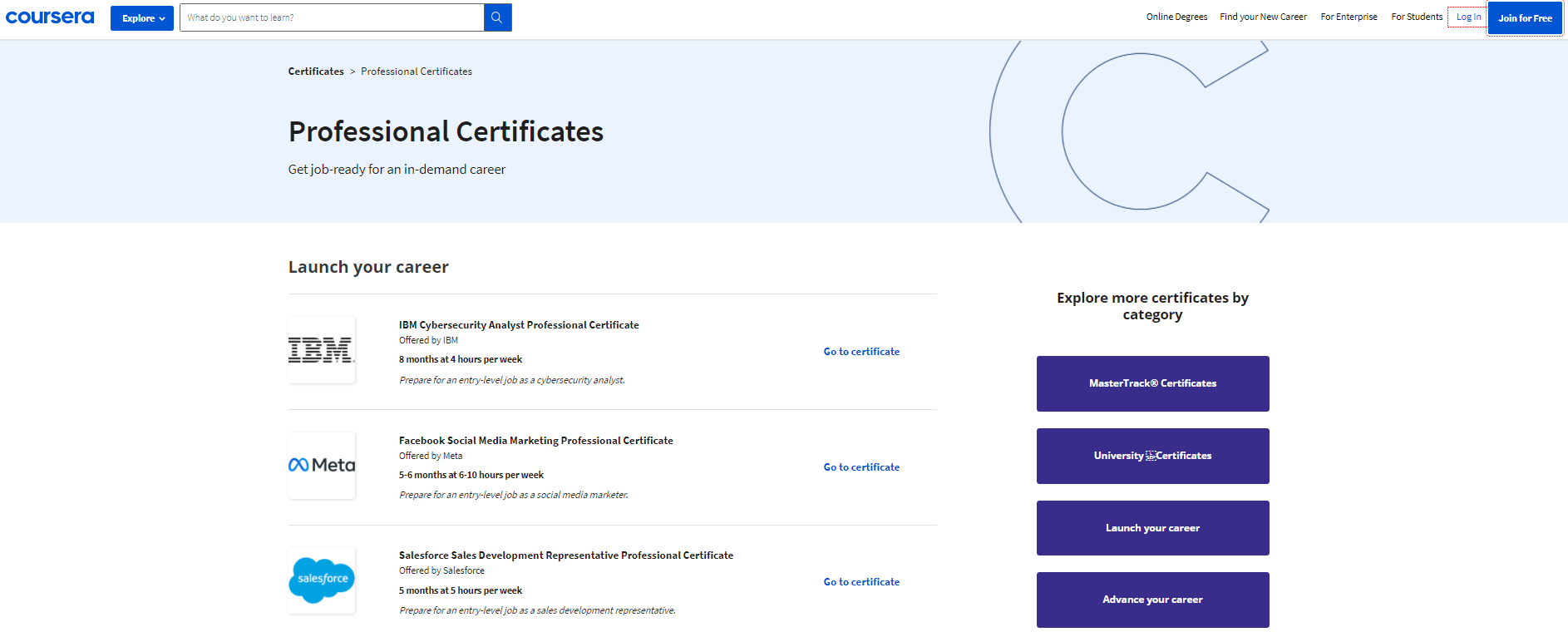Screen dimensions: 1568x632
Task: Select For Enterprise in the header
Action: coord(1349,17)
